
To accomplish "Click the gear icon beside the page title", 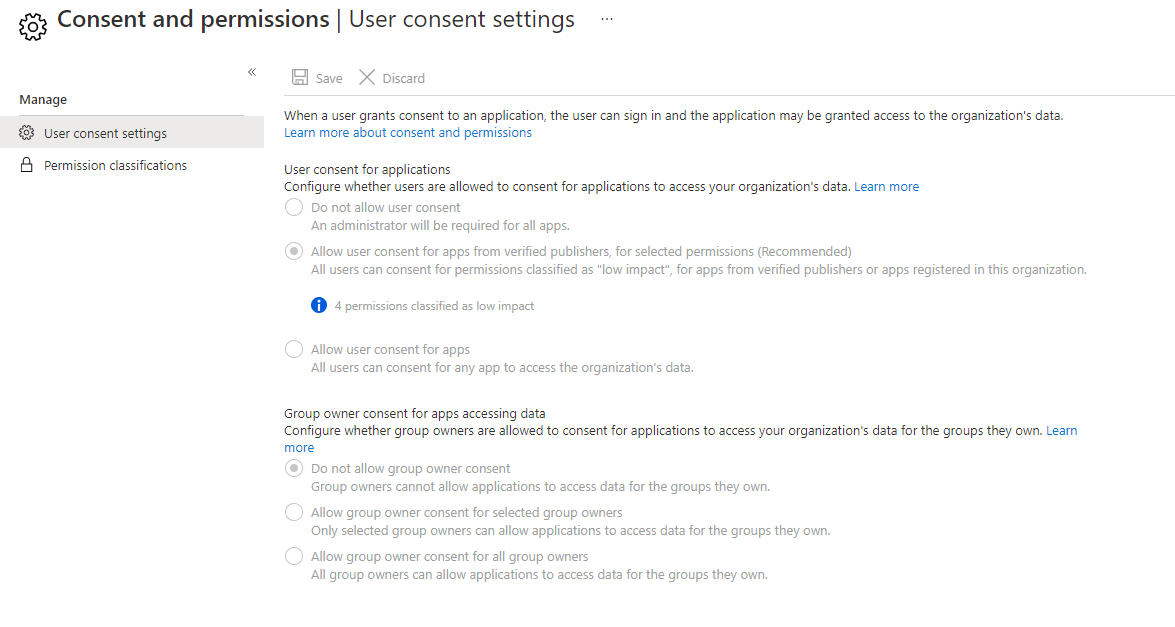I will click(x=32, y=26).
